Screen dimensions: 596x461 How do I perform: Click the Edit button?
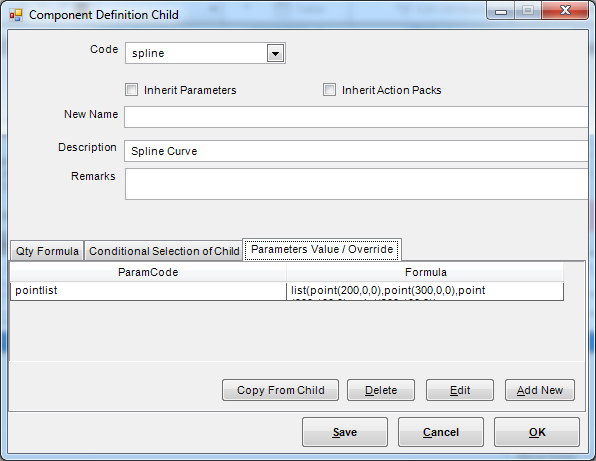460,390
